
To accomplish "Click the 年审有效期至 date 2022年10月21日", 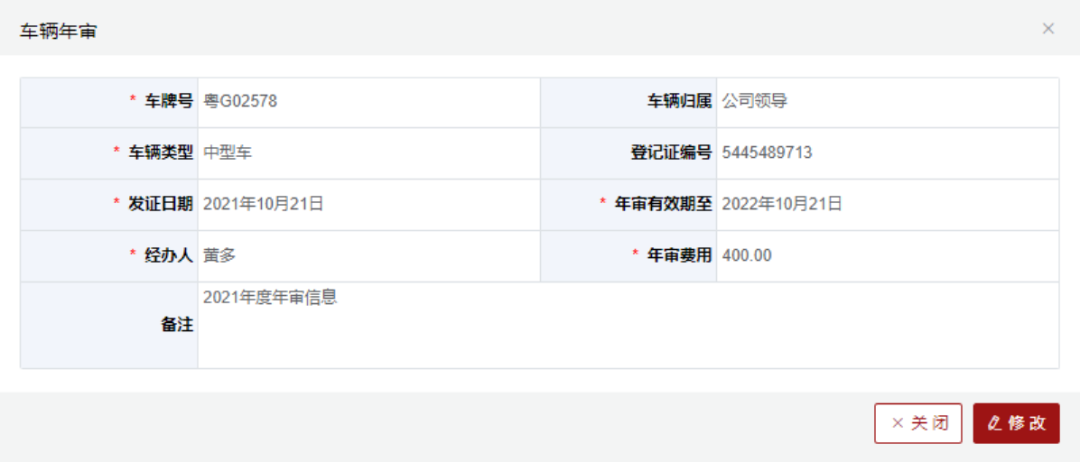I will coord(782,204).
